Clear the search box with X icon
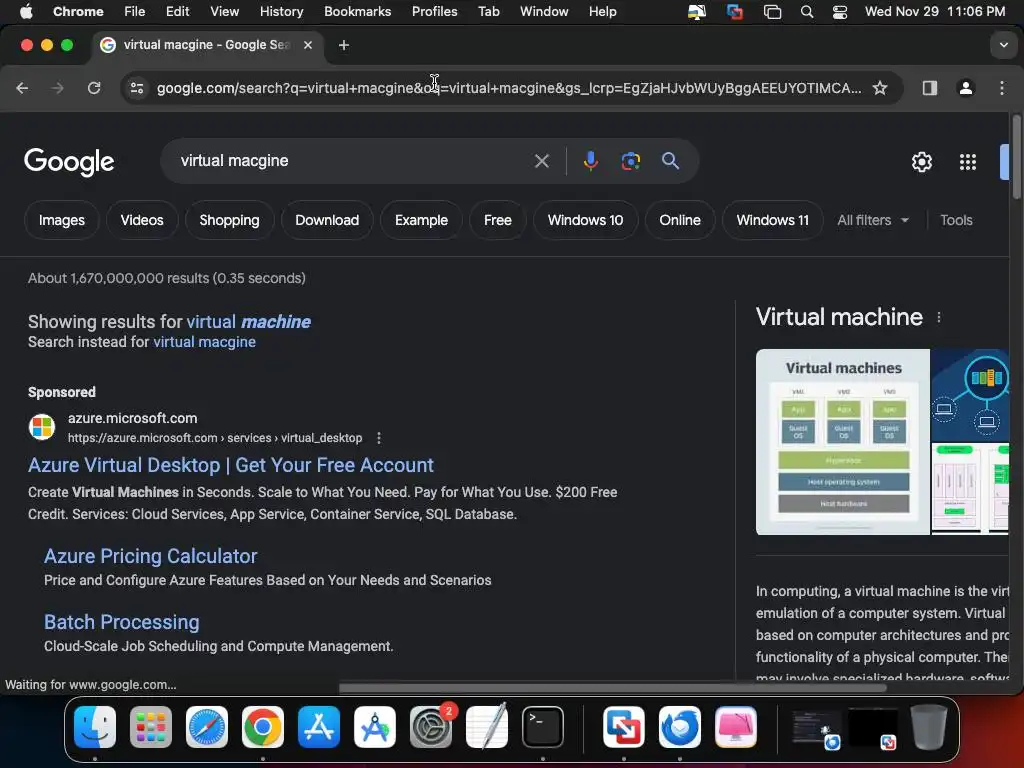The height and width of the screenshot is (768, 1024). (541, 161)
